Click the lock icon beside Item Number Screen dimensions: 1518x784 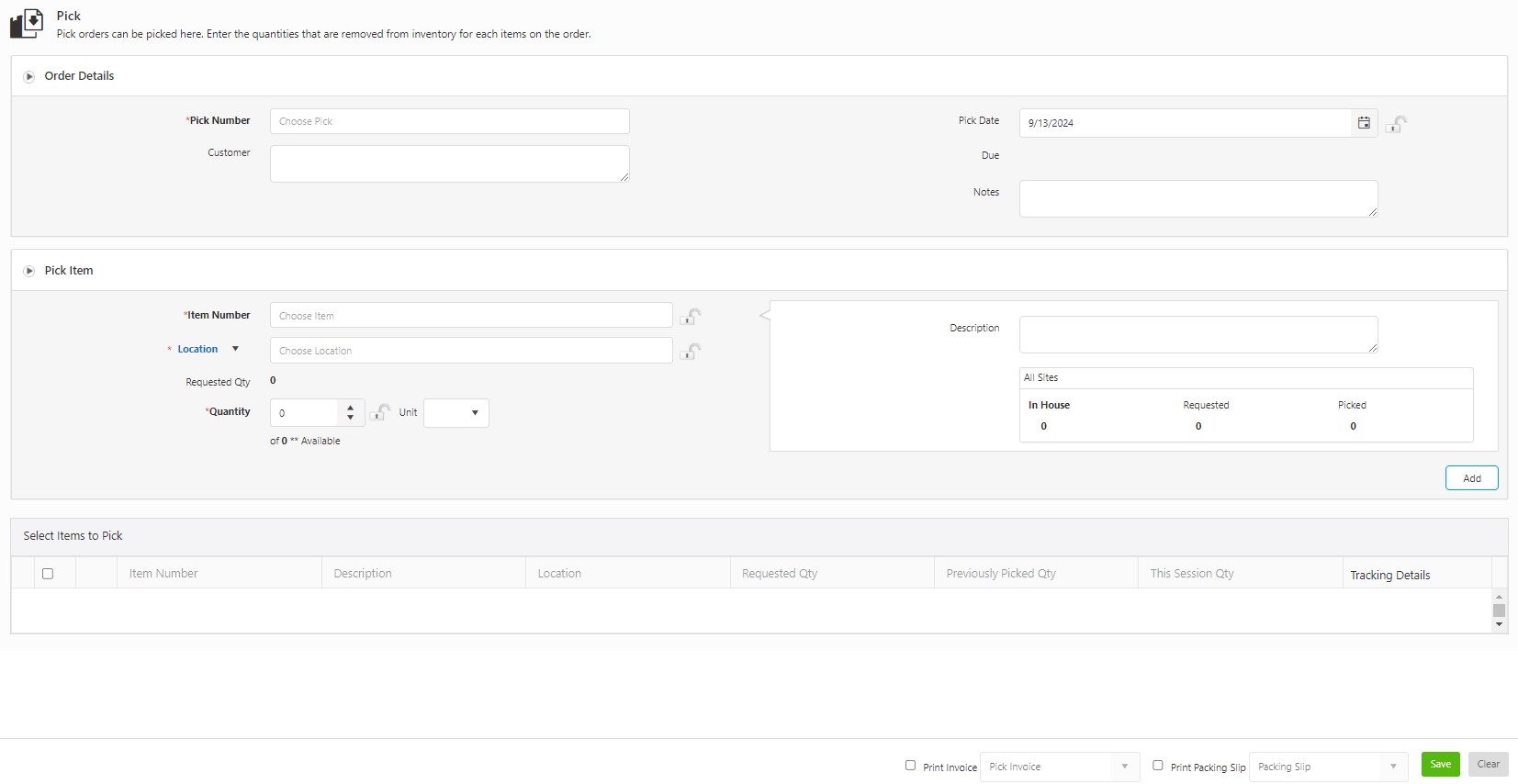691,317
